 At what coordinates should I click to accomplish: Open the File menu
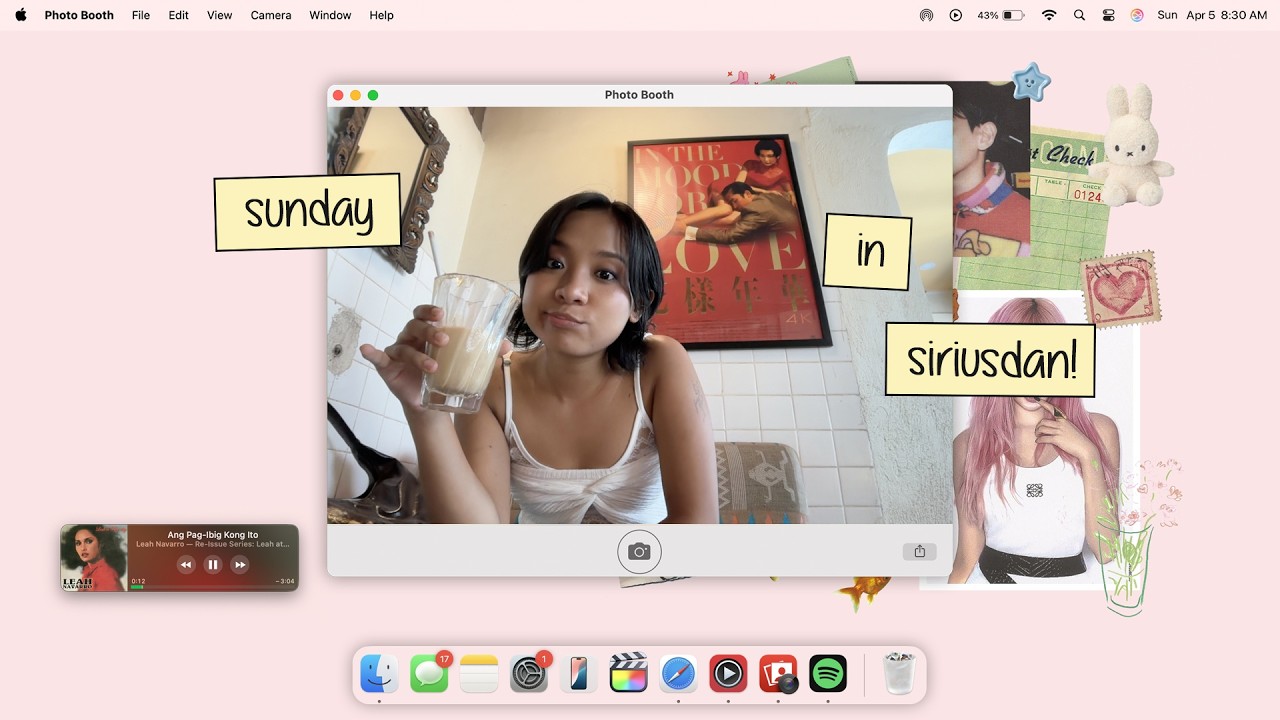pos(141,15)
